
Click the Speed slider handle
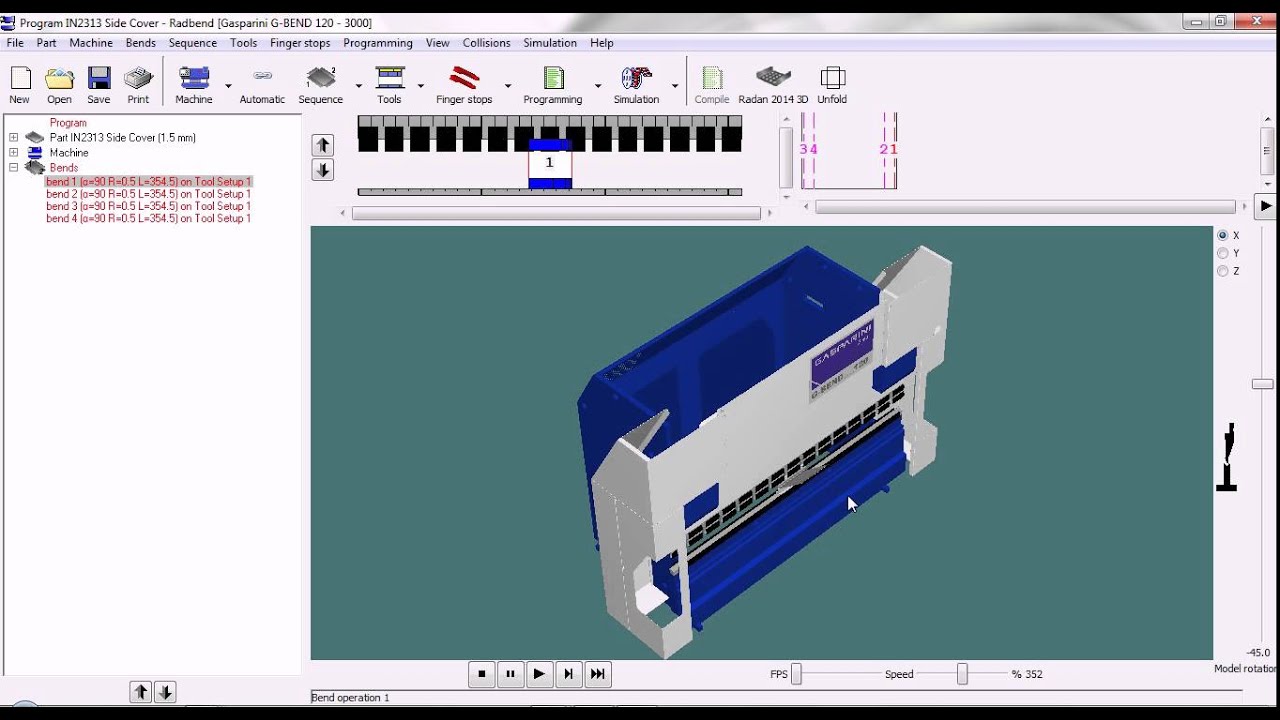pos(962,674)
